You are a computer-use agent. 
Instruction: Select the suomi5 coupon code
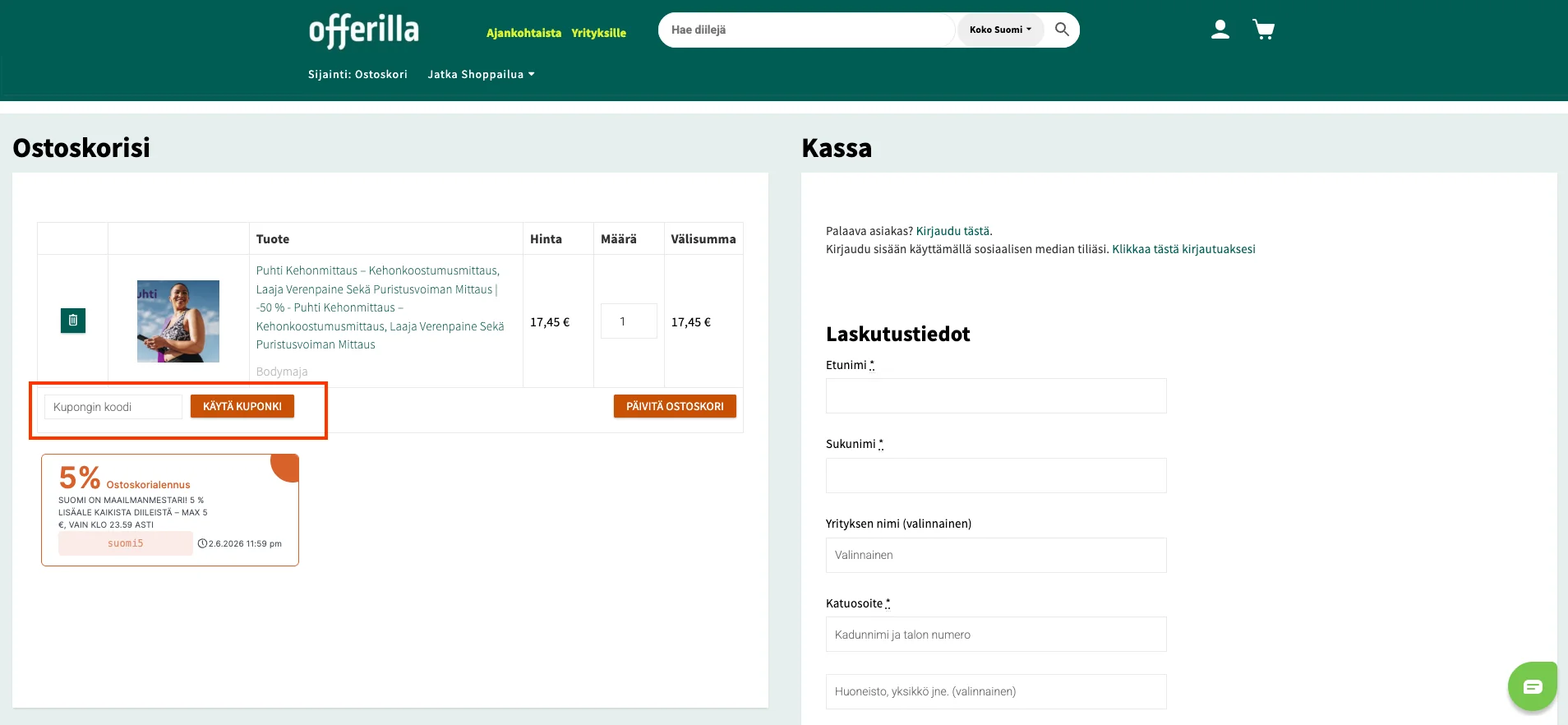click(126, 543)
